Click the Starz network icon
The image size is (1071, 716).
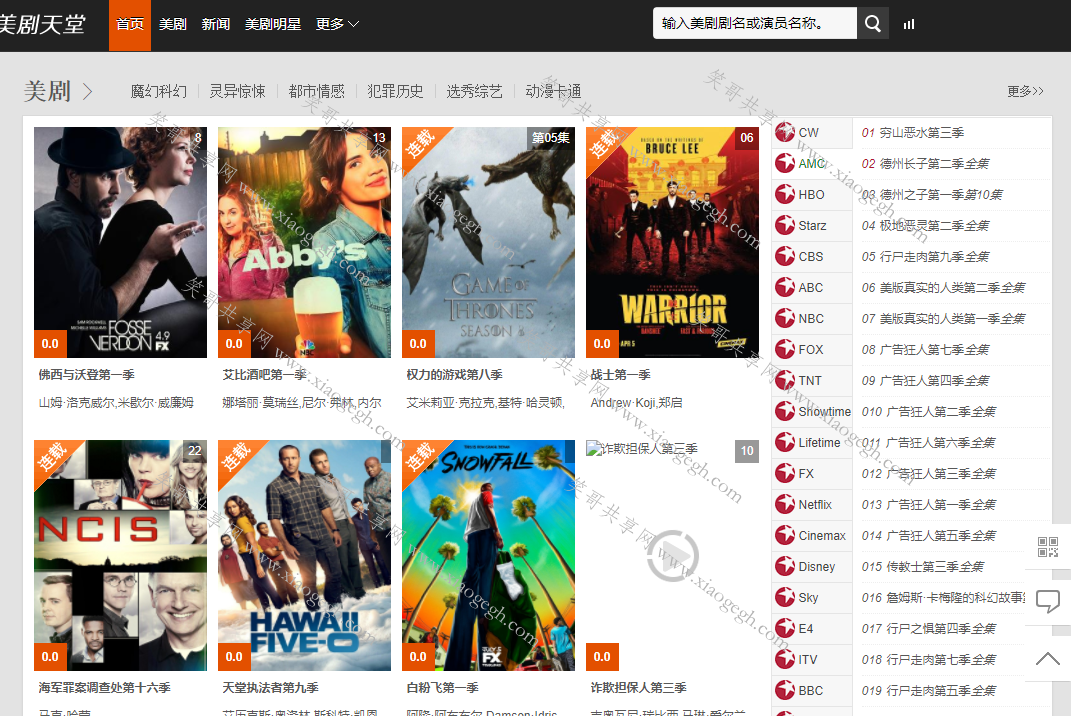click(785, 225)
